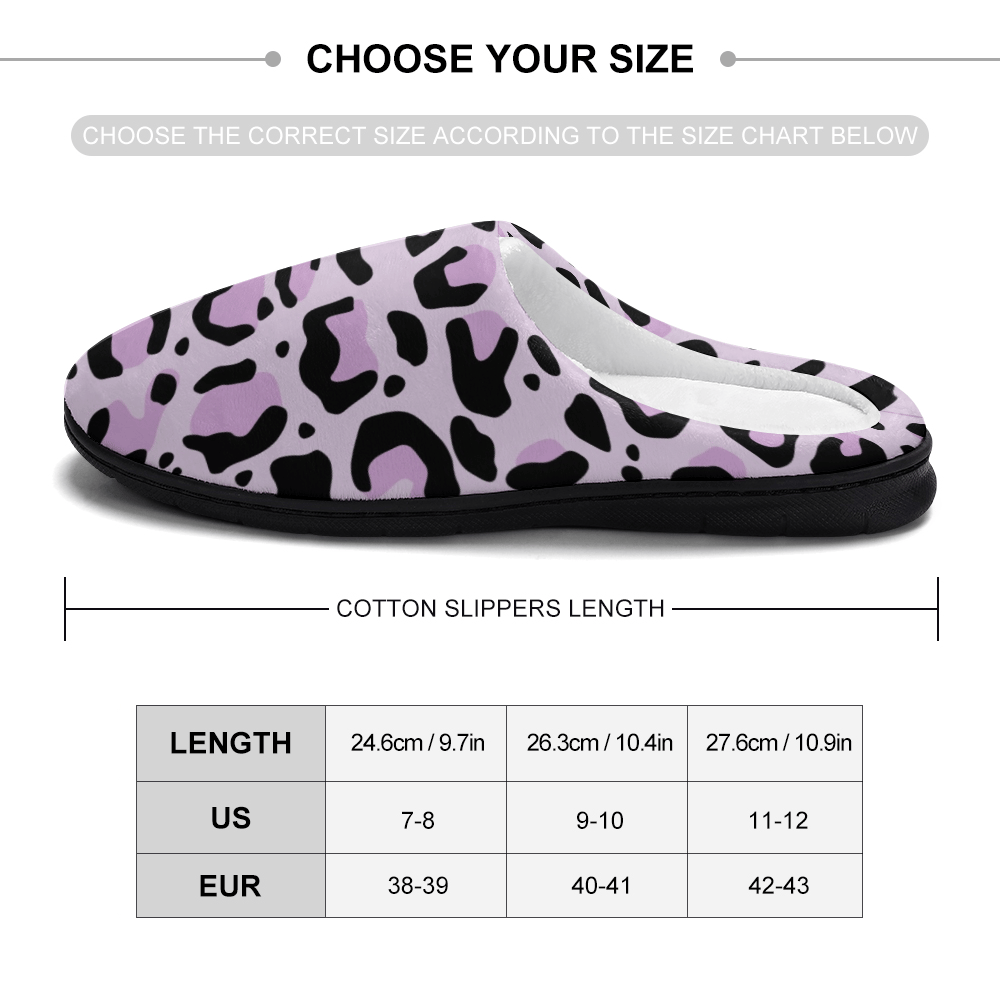This screenshot has height=1000, width=1000.
Task: Select the US row header cell
Action: click(231, 818)
